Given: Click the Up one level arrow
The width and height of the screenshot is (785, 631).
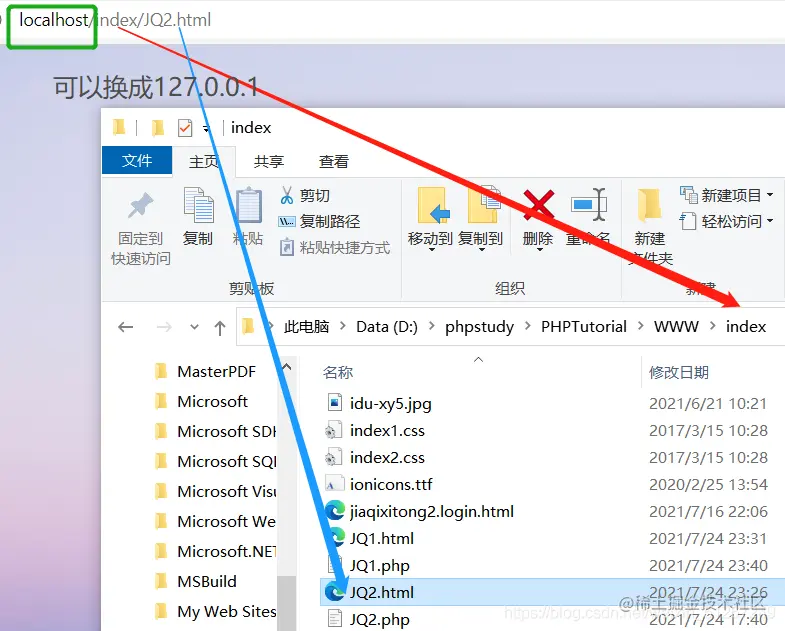Looking at the screenshot, I should click(x=220, y=328).
